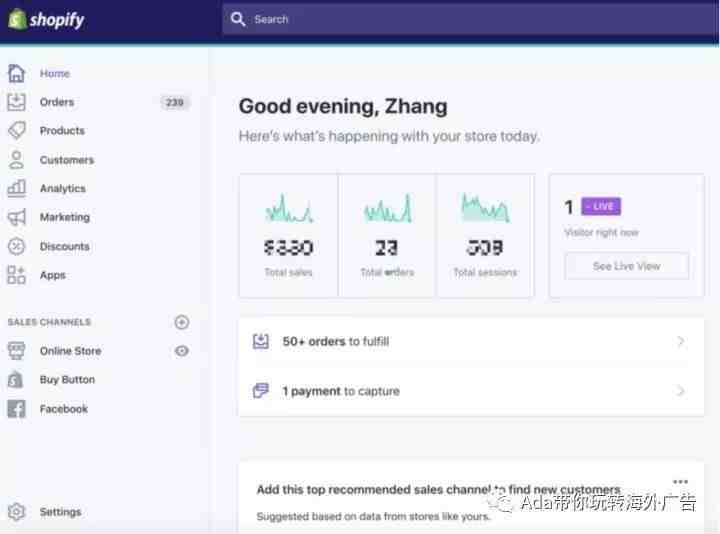Open the Home menu item
Image resolution: width=720 pixels, height=534 pixels.
pyautogui.click(x=55, y=73)
